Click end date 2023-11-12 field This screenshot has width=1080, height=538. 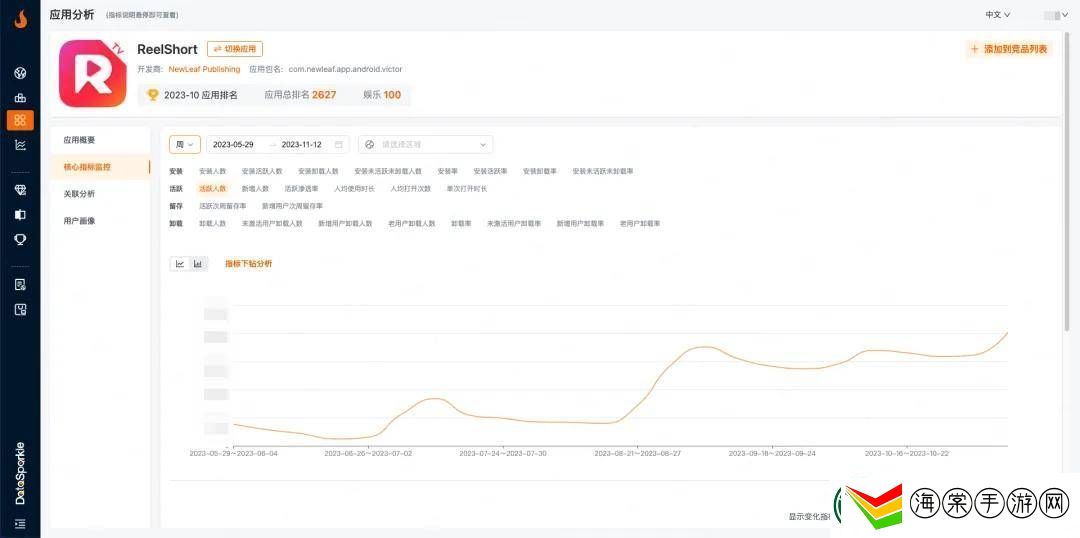[302, 145]
